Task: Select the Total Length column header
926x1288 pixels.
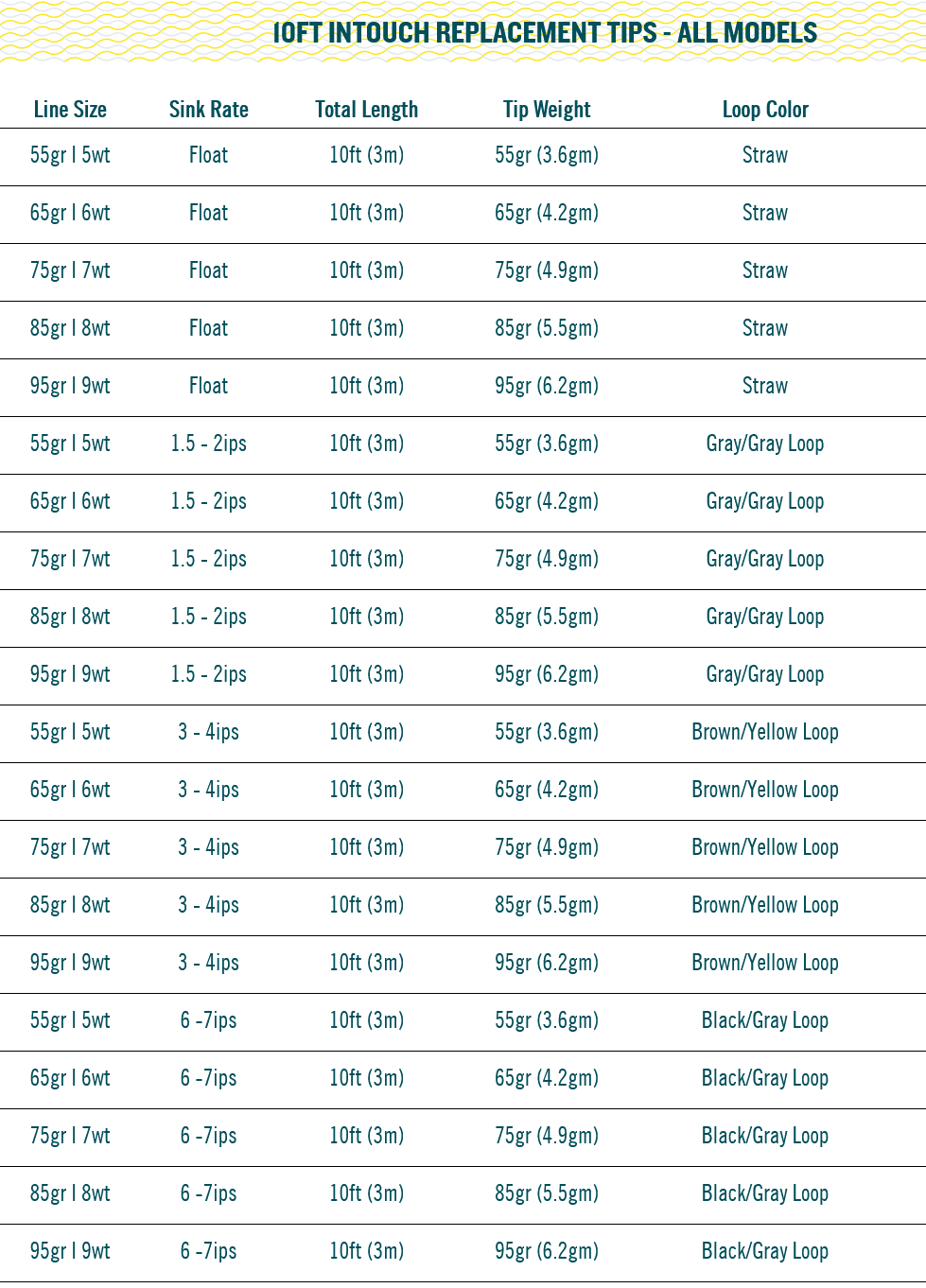Action: [x=367, y=110]
